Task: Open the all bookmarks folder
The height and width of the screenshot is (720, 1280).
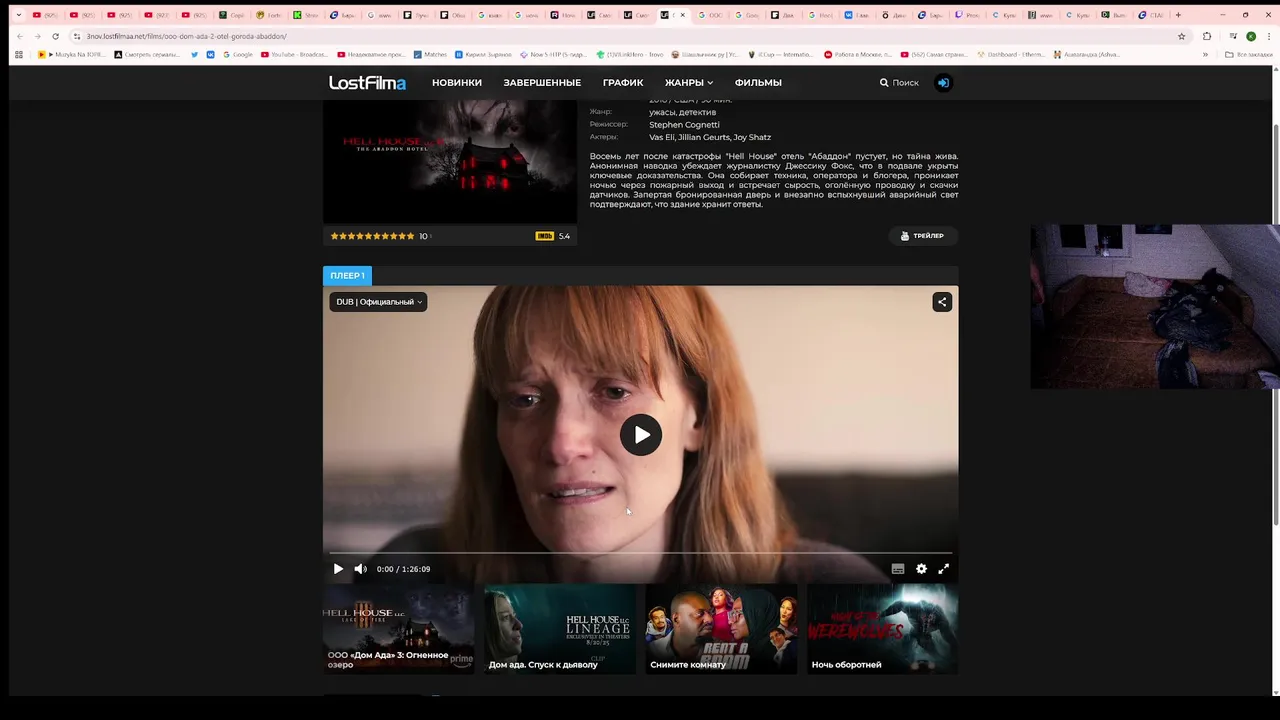Action: click(x=1250, y=54)
